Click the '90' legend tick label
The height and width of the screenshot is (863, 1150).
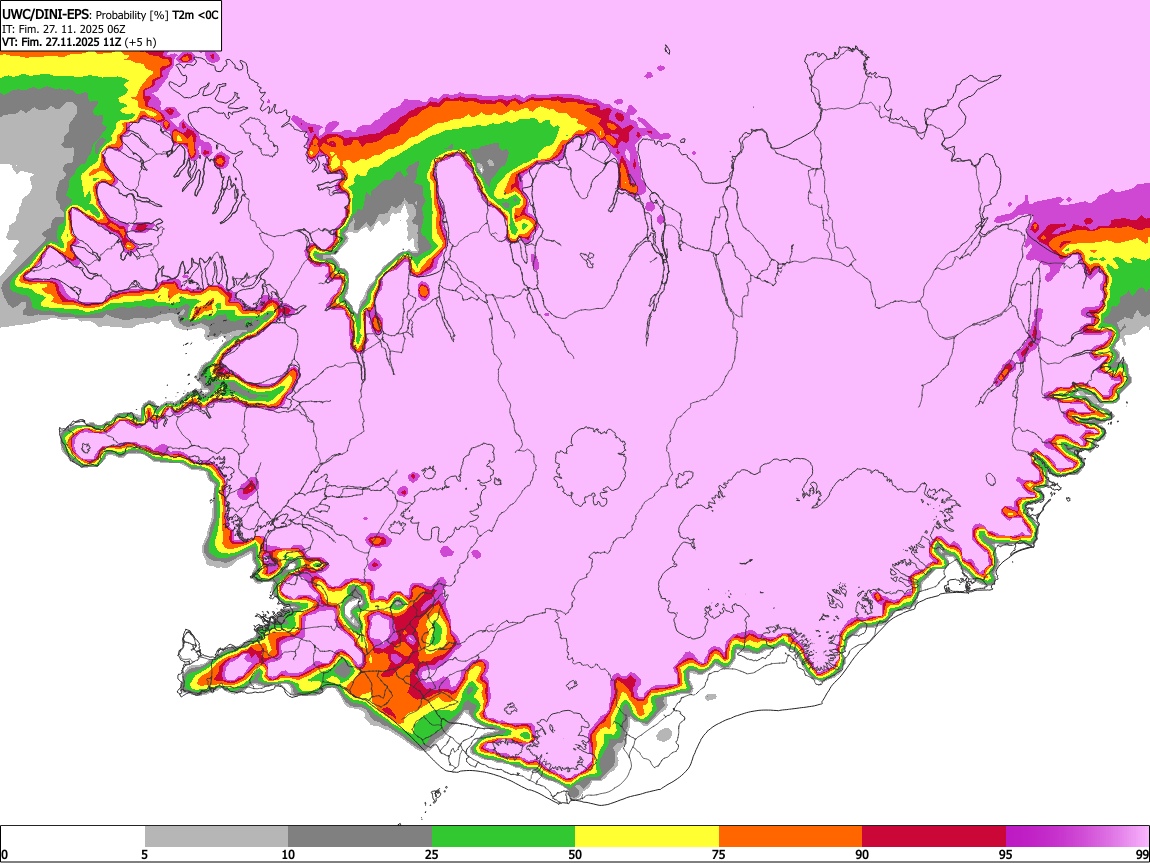point(862,855)
